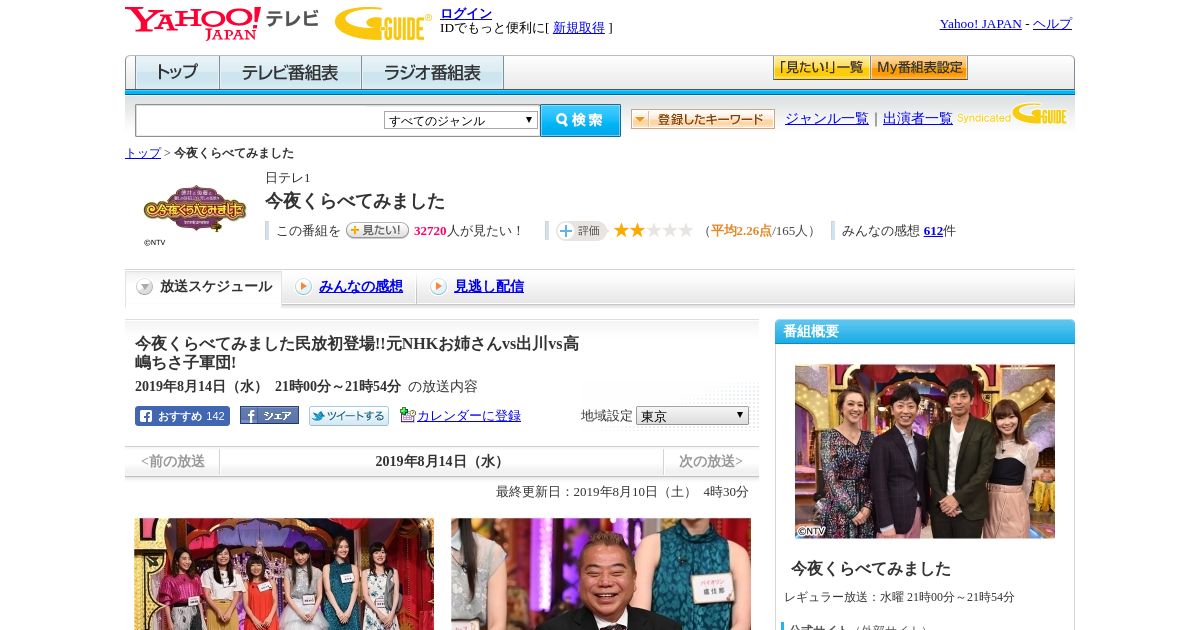
Task: Go to 次の放送> next broadcast
Action: tap(711, 462)
